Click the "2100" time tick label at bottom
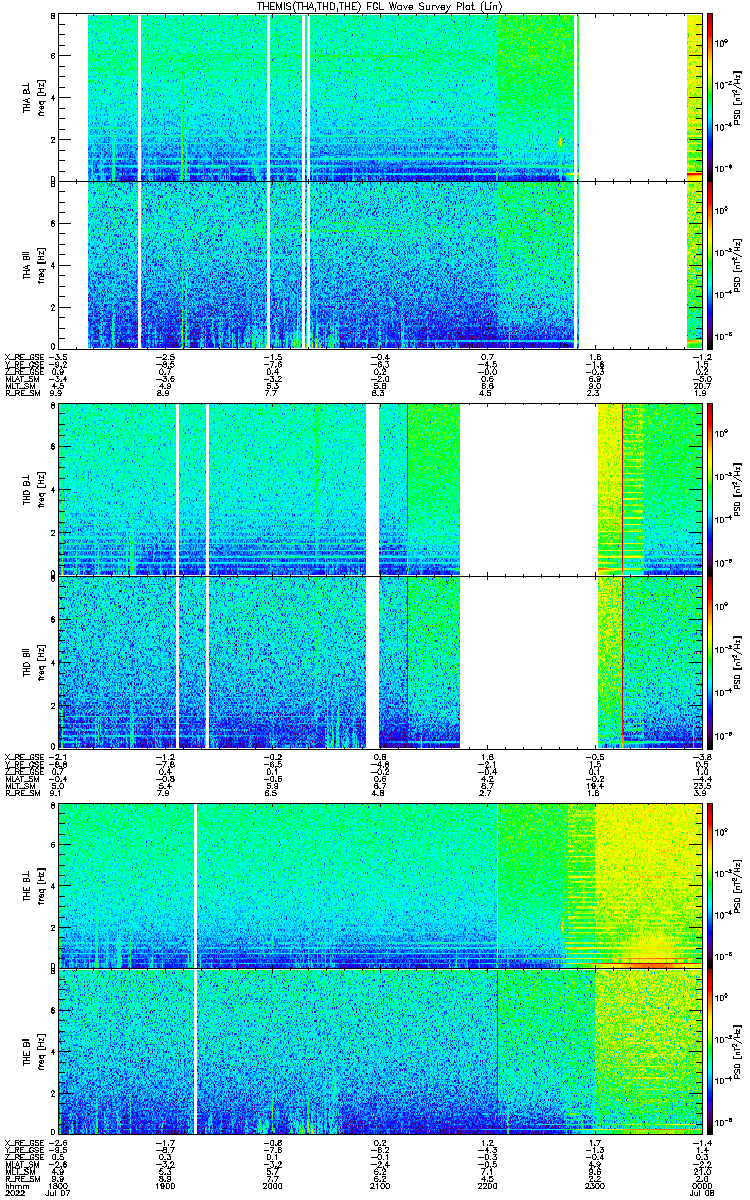Viewport: 750px width, 1200px height. click(380, 1186)
